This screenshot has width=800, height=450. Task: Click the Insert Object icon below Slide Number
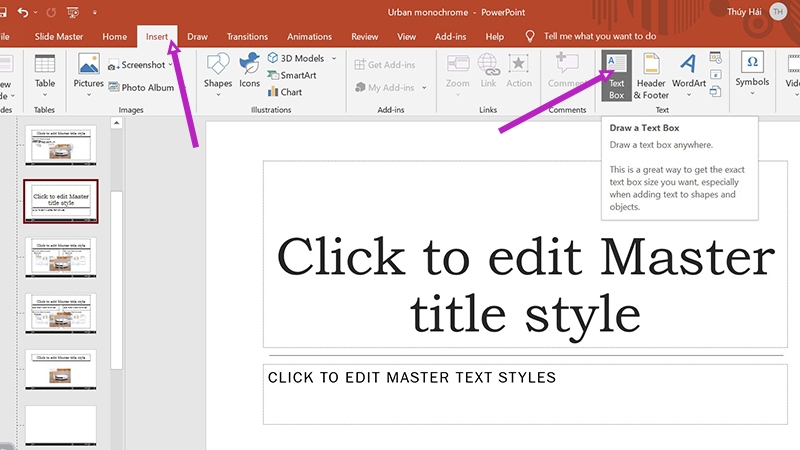(715, 92)
